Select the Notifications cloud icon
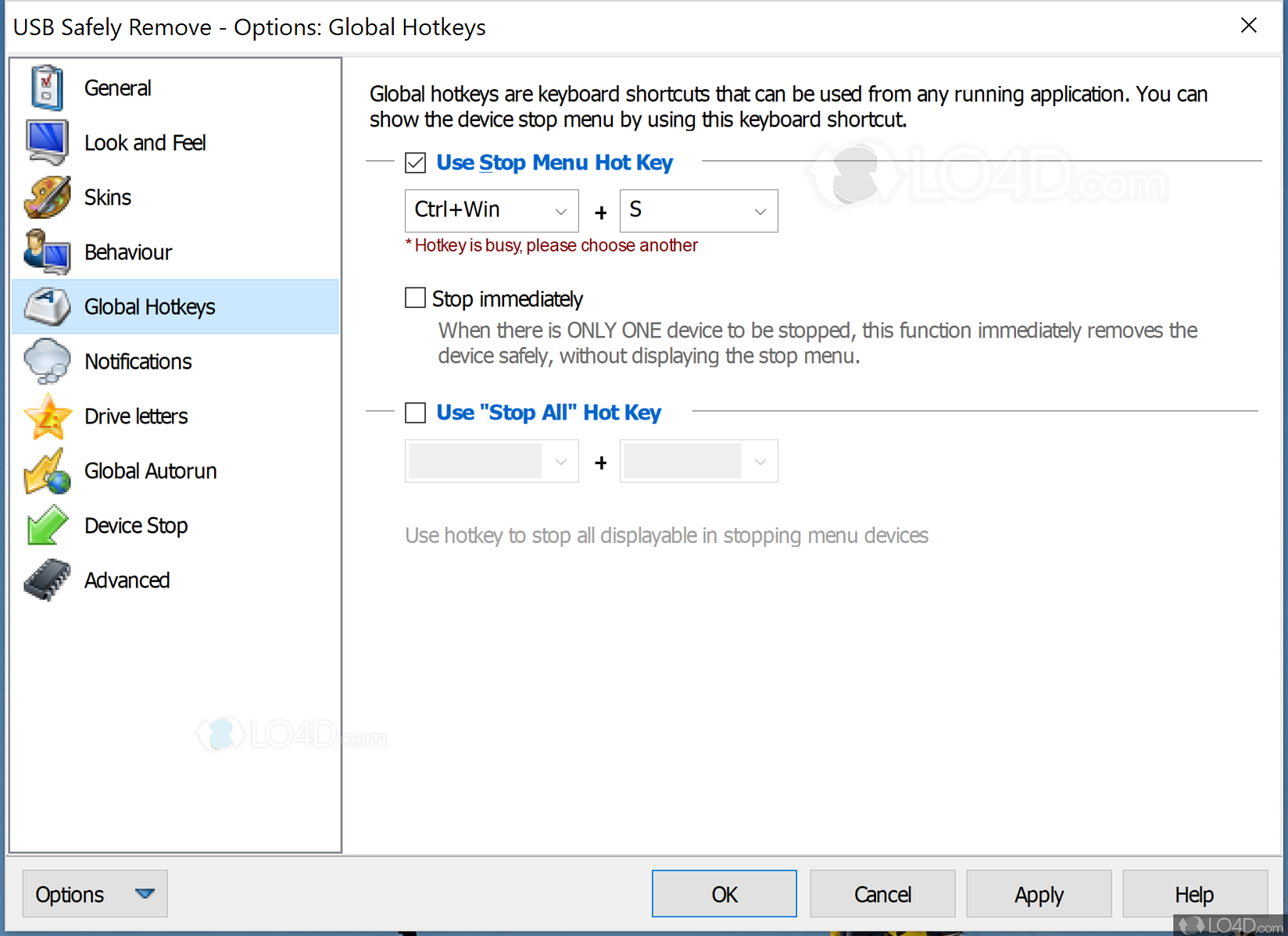Screen dimensions: 1288x936 (x=45, y=361)
